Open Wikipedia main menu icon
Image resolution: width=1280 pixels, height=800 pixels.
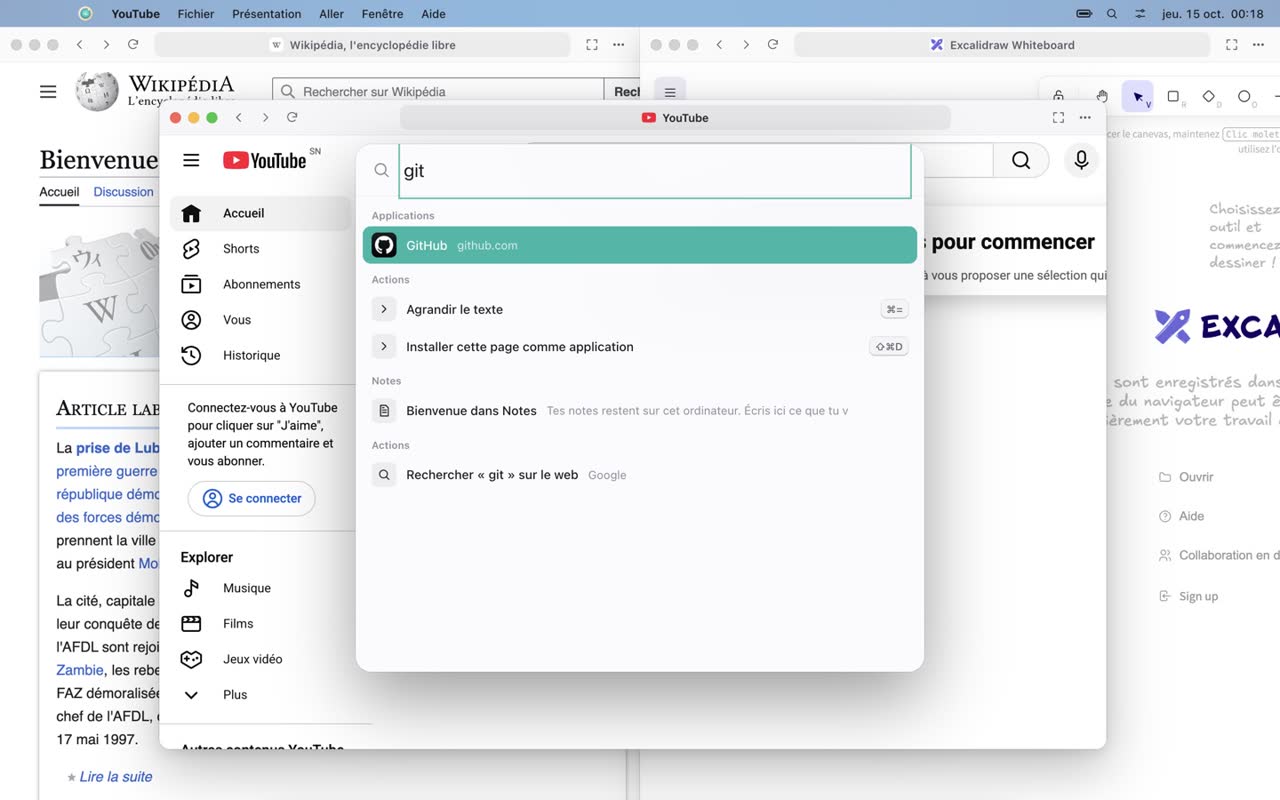point(48,91)
